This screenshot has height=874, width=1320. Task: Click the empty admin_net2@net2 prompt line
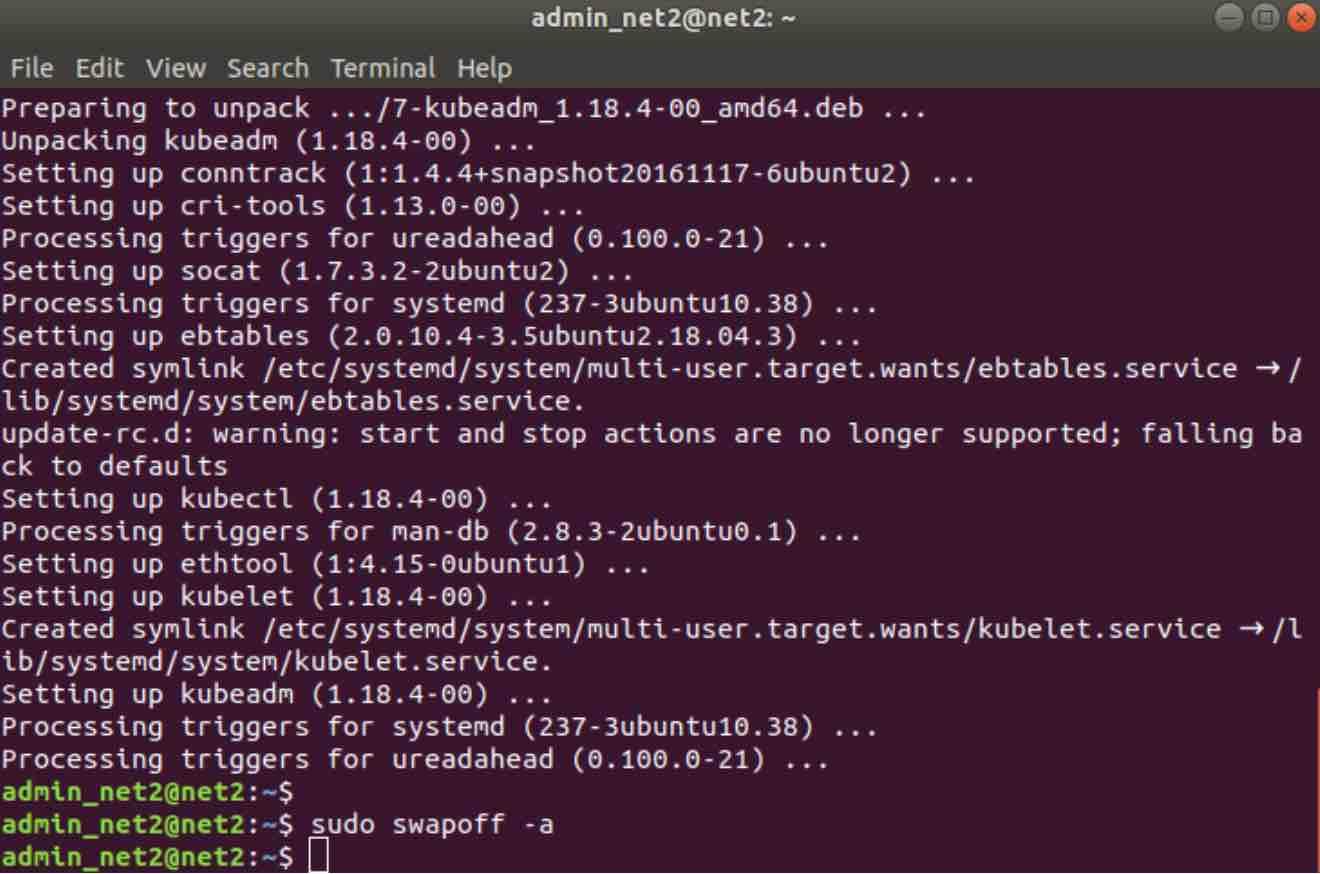click(x=147, y=793)
